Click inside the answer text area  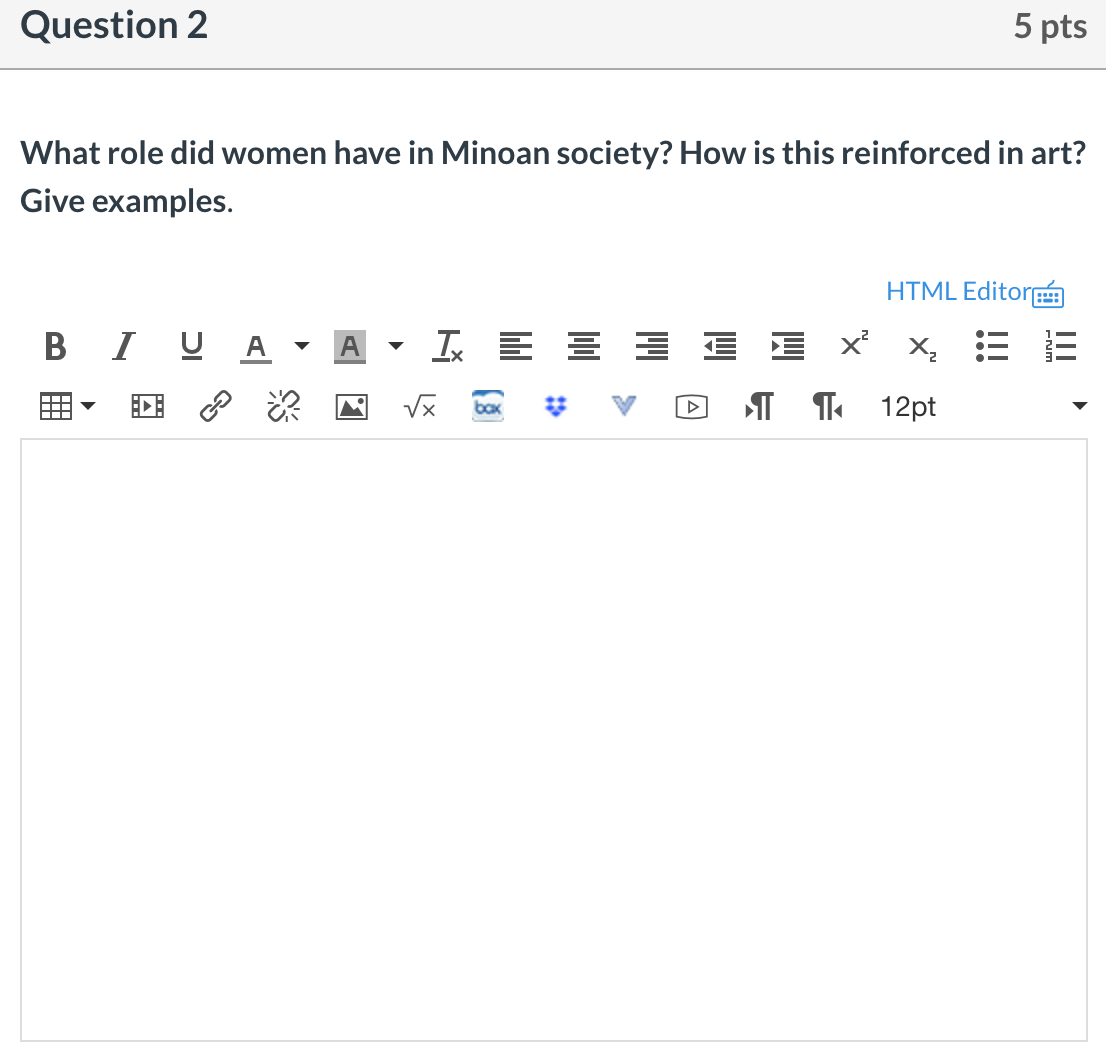(553, 740)
